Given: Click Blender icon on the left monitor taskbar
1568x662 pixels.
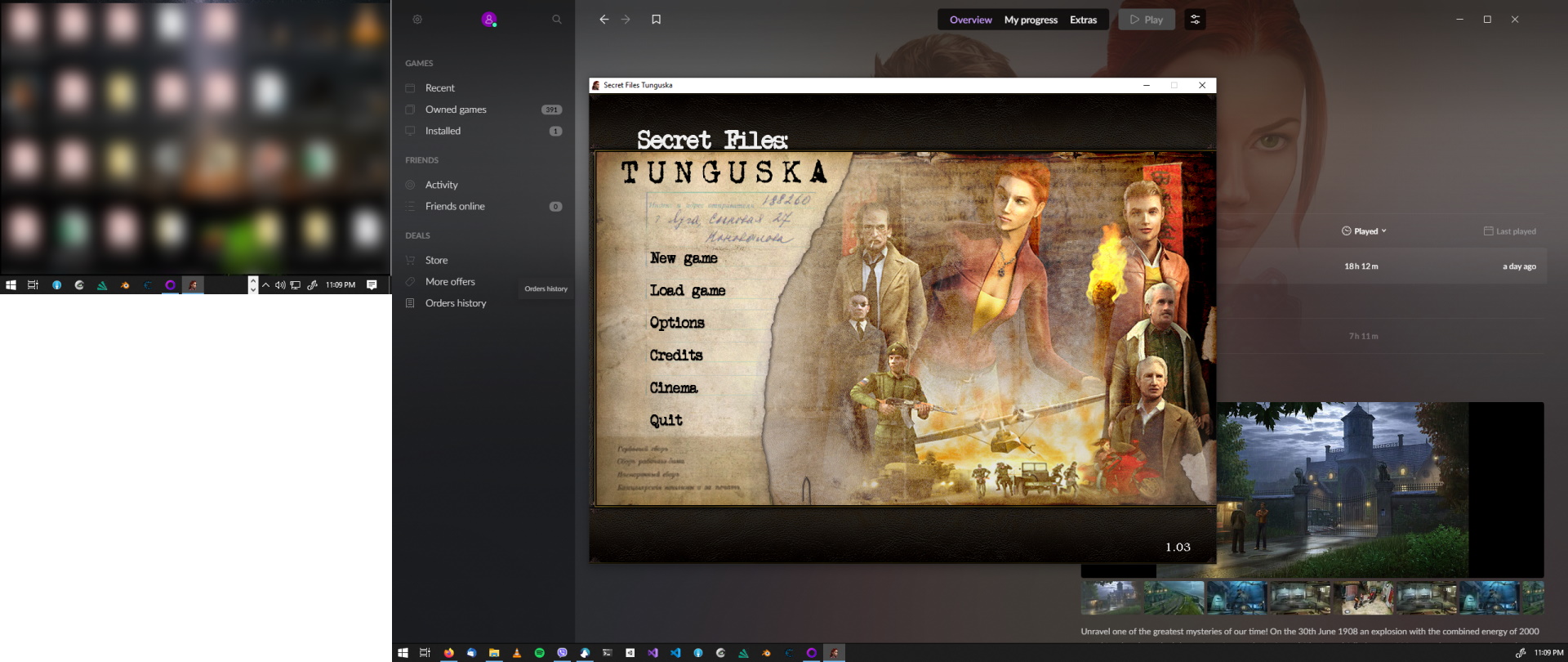Looking at the screenshot, I should click(x=125, y=284).
